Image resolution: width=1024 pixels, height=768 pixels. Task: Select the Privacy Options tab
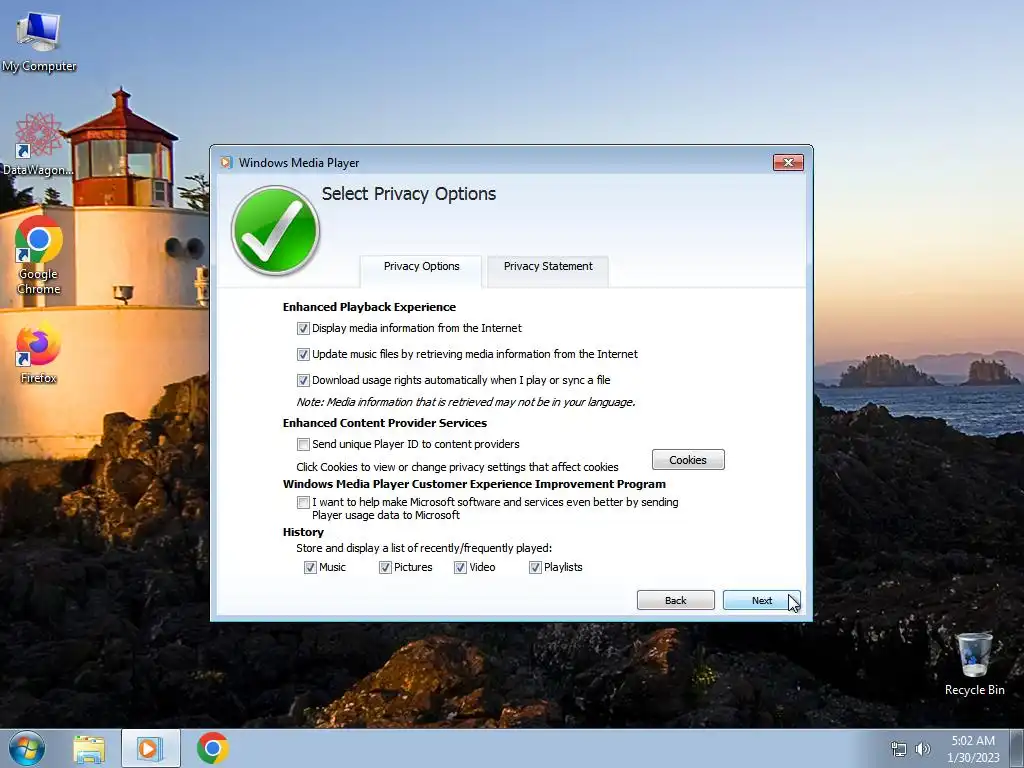coord(421,270)
